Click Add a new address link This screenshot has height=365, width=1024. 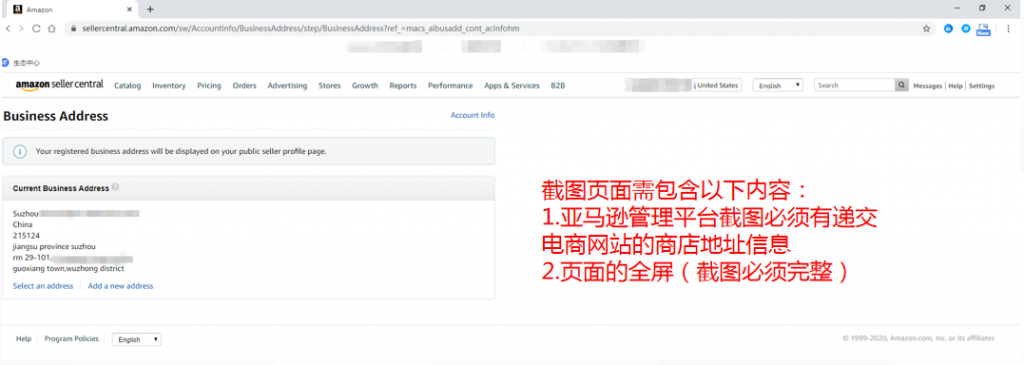click(x=121, y=286)
